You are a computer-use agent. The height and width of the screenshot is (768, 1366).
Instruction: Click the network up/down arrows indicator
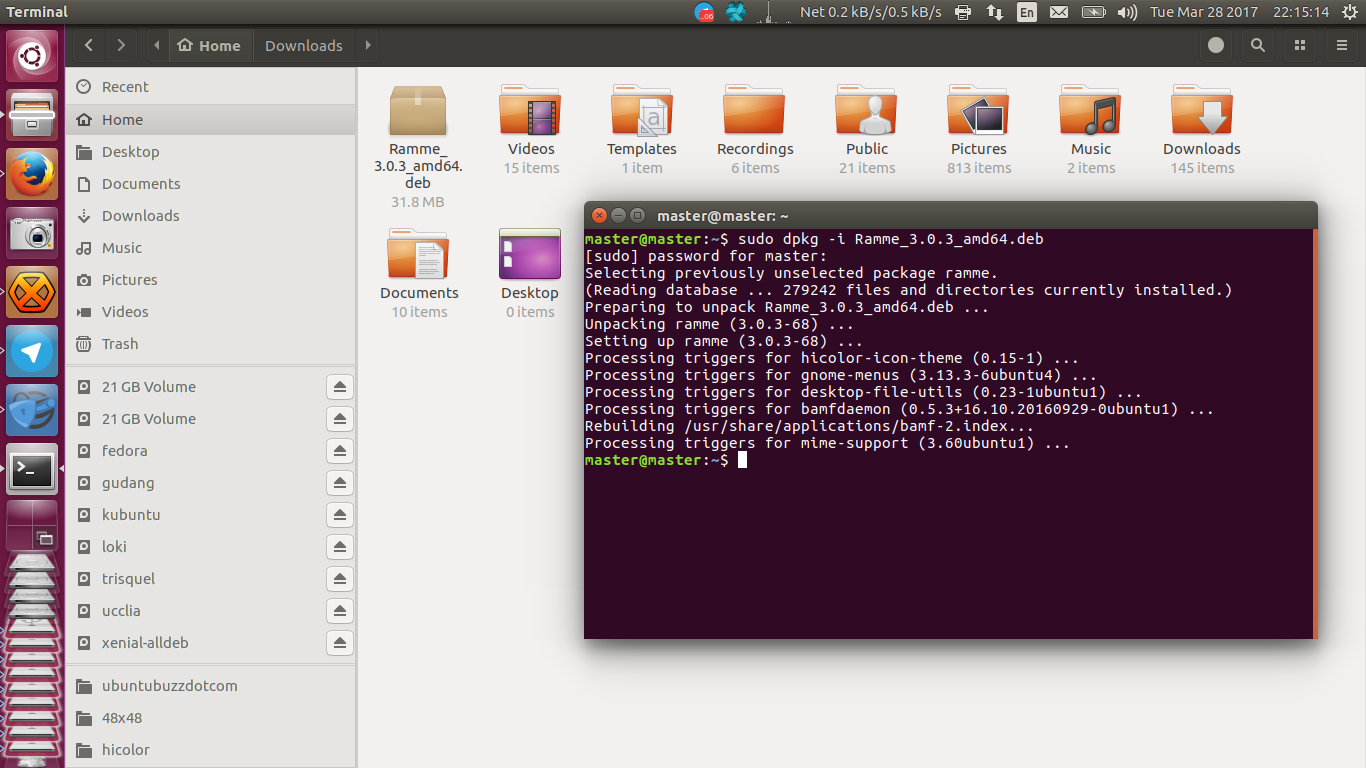coord(994,12)
